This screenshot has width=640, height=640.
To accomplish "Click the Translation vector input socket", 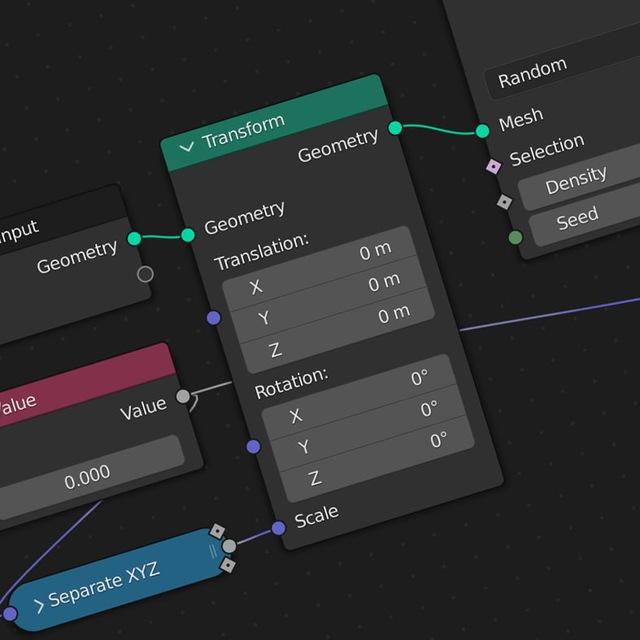I will click(213, 318).
